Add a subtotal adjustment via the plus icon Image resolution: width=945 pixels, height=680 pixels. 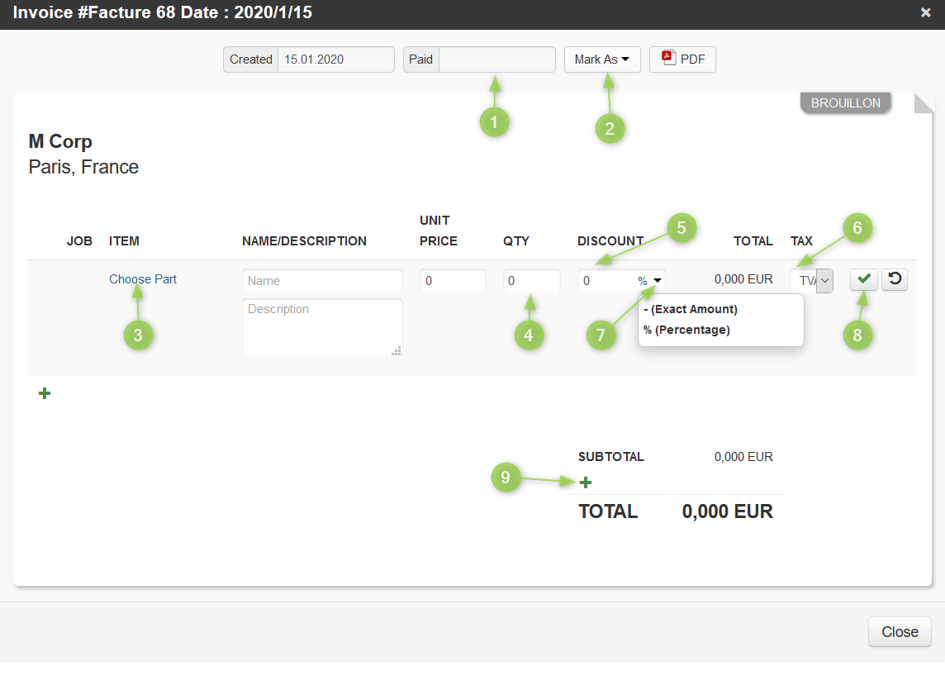(585, 481)
